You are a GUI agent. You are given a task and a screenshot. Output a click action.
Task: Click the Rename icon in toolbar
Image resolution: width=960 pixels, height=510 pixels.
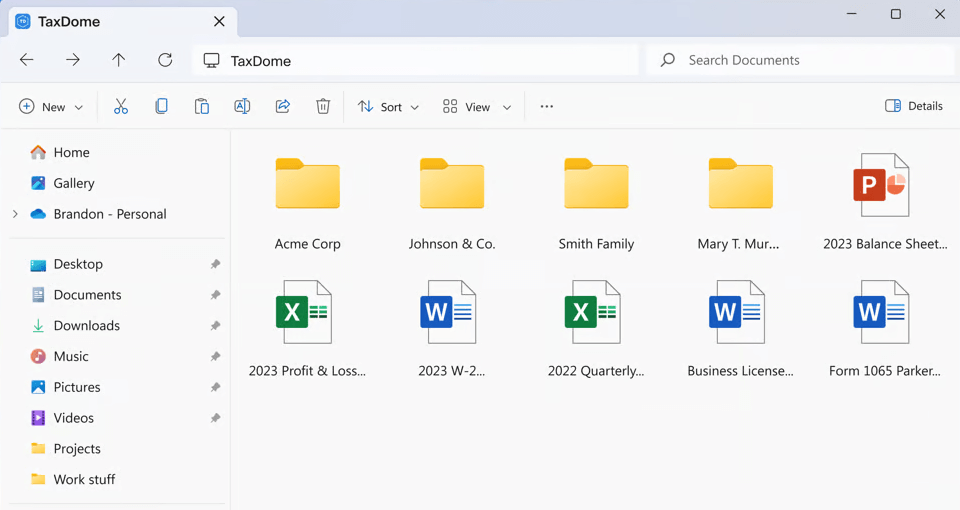point(242,107)
